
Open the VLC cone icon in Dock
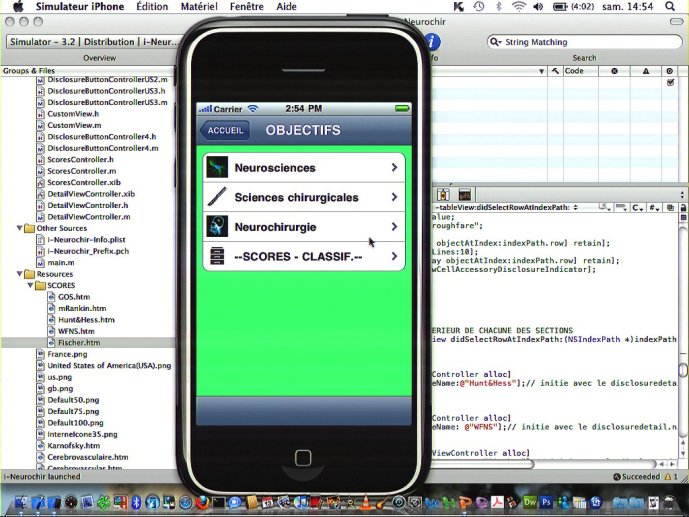pyautogui.click(x=365, y=502)
